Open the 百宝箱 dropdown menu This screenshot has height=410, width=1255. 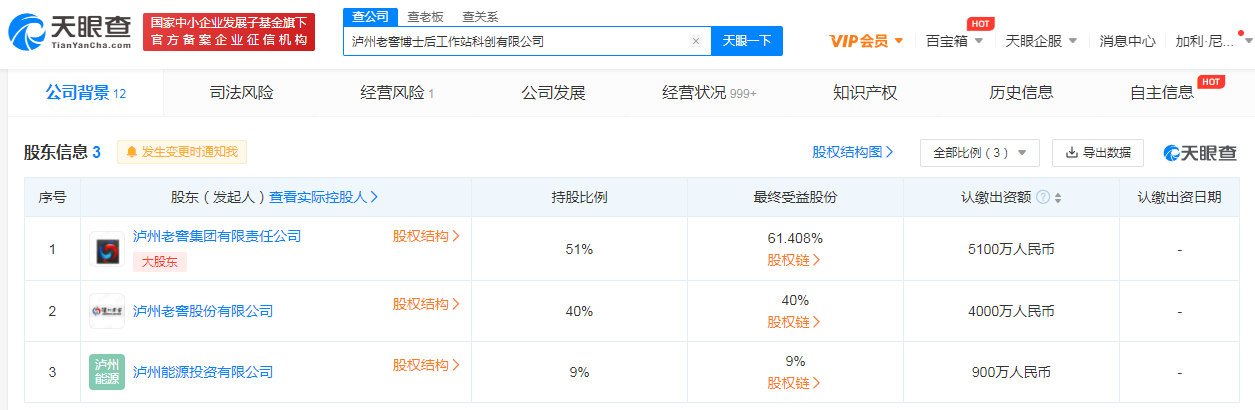pos(954,41)
